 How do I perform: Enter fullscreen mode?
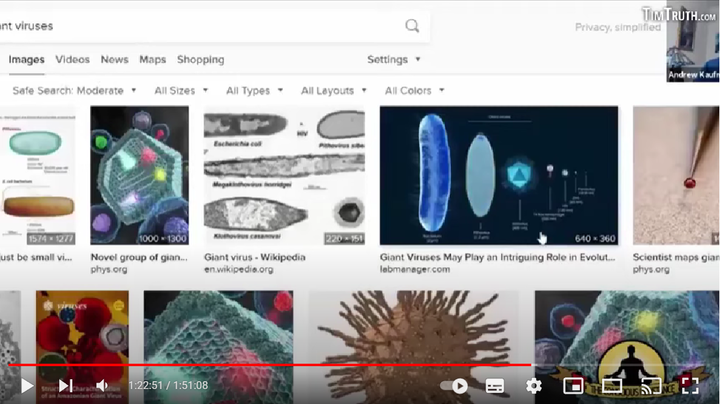(690, 386)
